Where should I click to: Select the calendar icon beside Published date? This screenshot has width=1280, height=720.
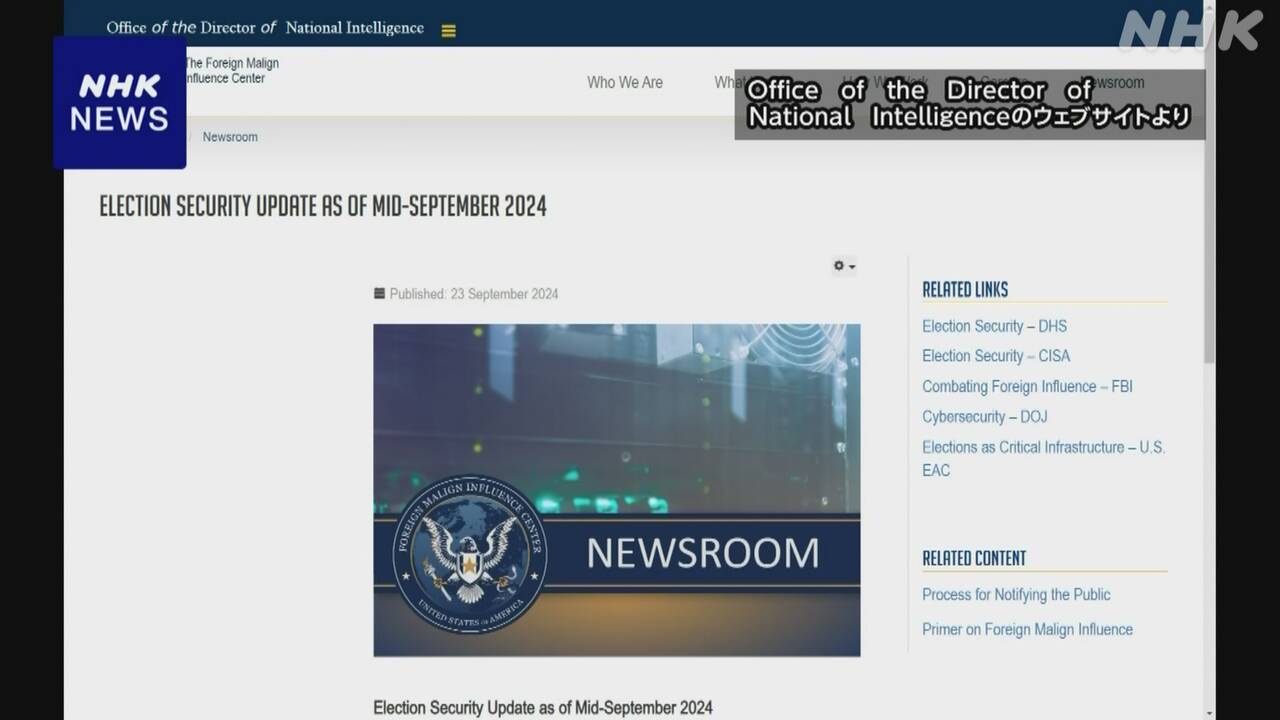tap(379, 293)
